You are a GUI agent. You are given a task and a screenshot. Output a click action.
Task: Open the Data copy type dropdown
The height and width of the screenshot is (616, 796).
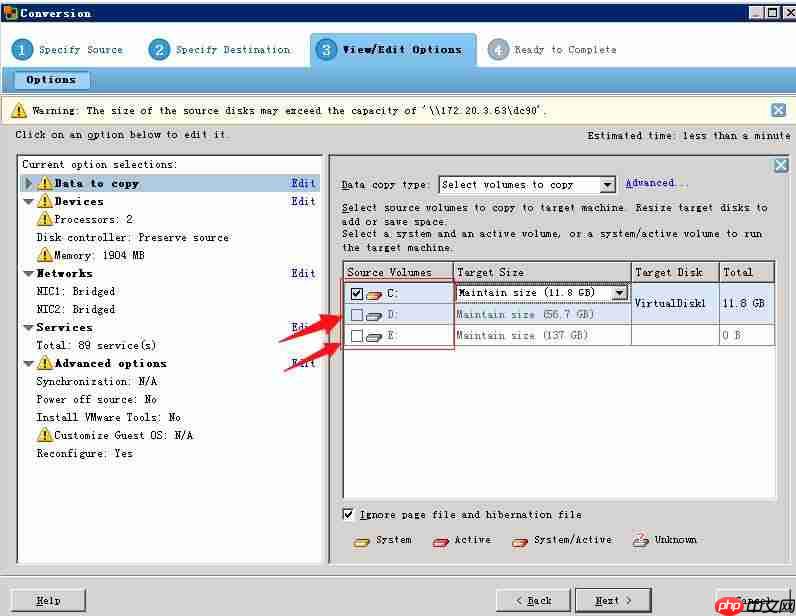point(607,185)
